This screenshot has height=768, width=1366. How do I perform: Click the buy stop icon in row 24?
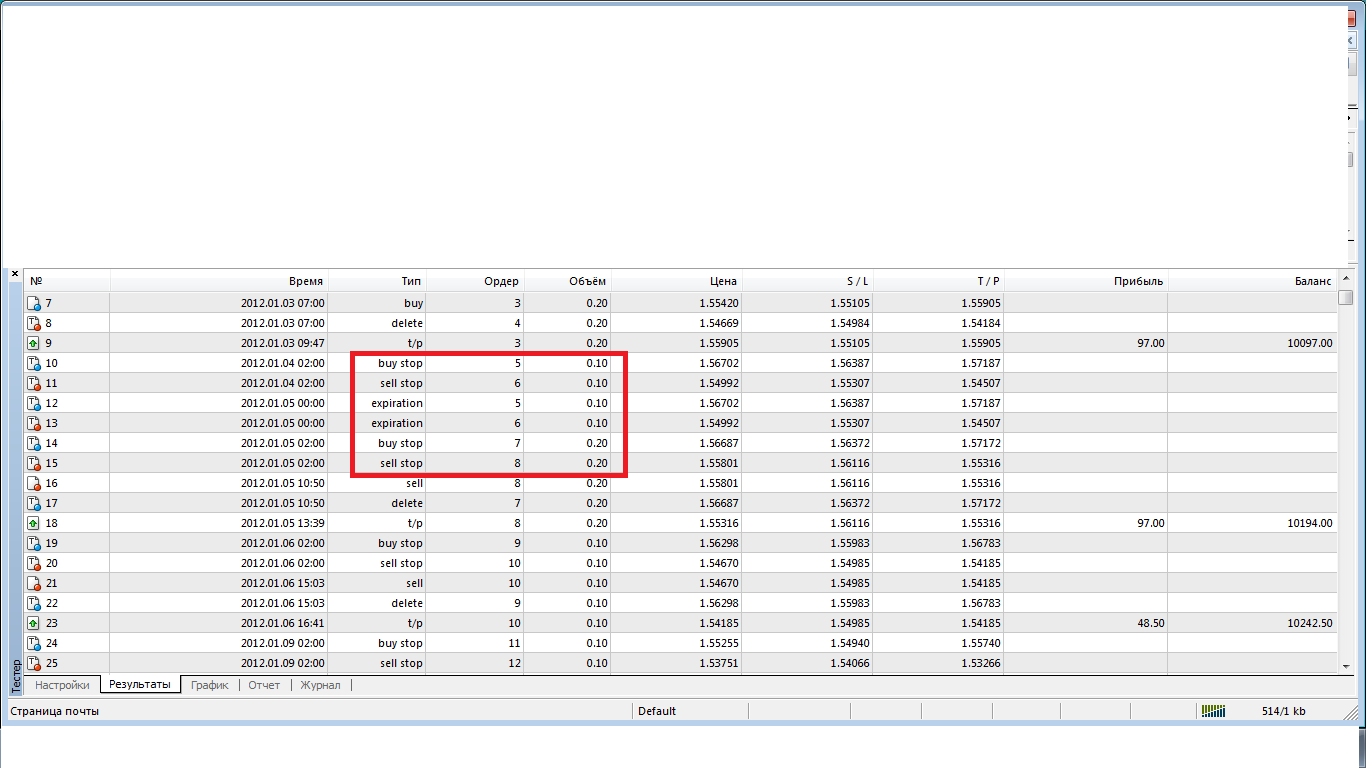[34, 643]
